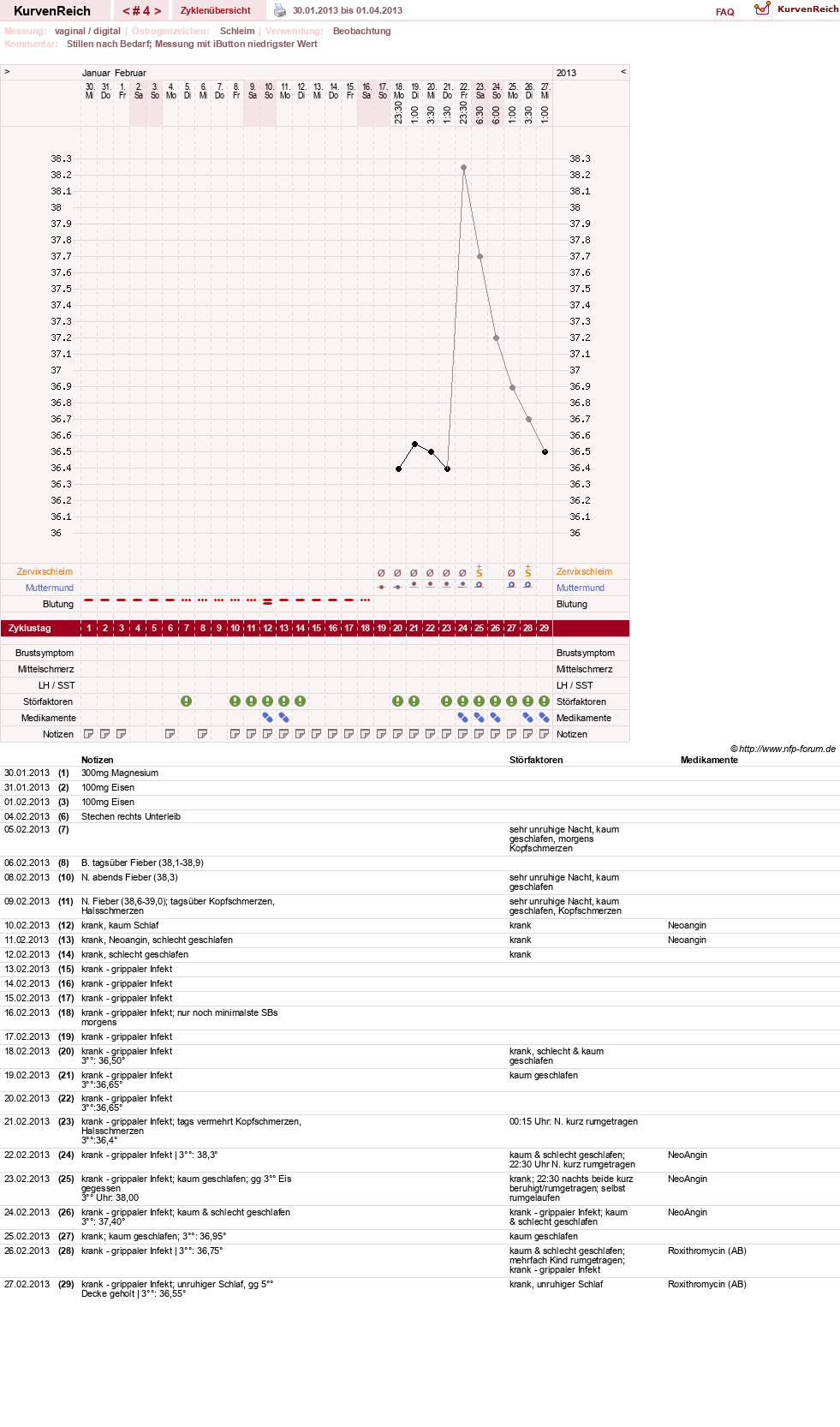Select the 36.5 temperature point on day 29

(x=545, y=451)
